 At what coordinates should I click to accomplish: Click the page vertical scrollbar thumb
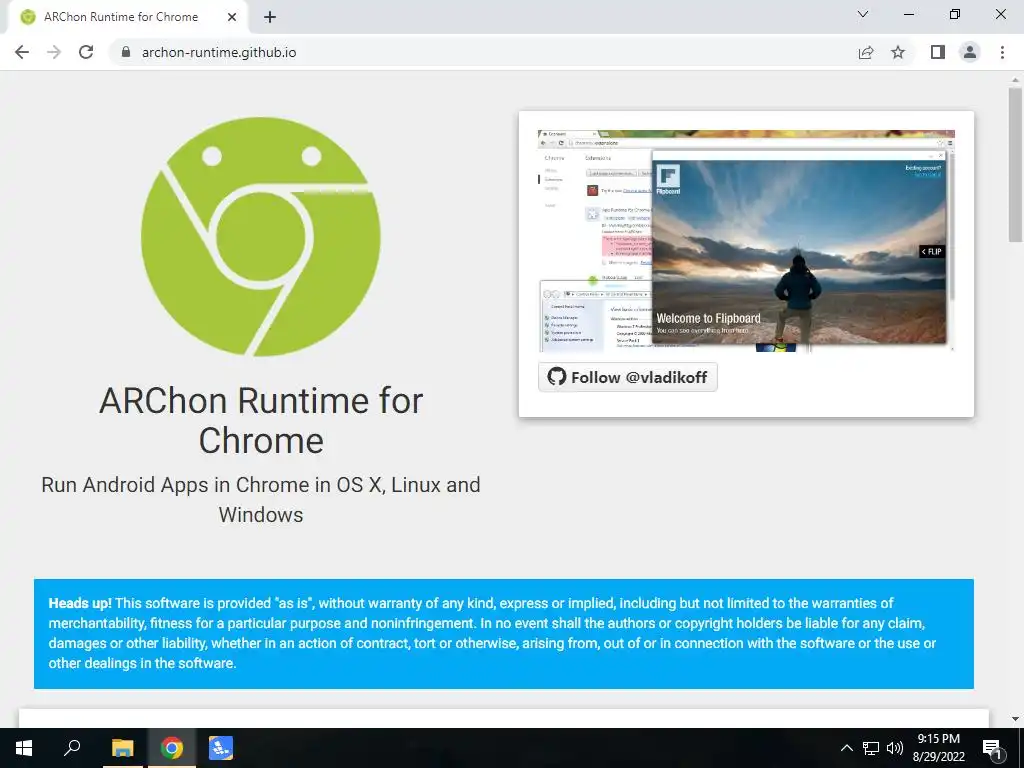[1015, 163]
